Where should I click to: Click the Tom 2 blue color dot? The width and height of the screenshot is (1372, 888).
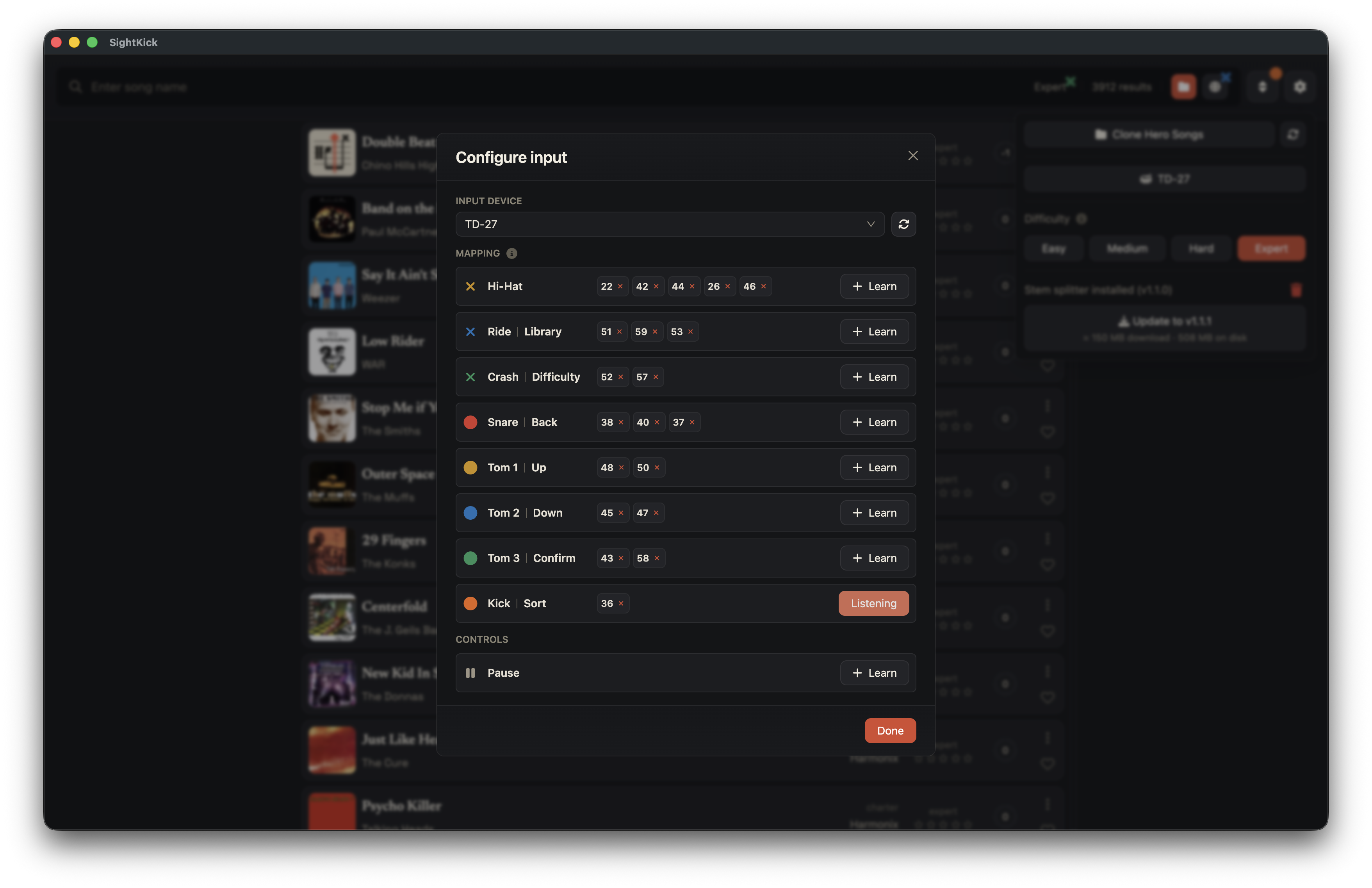[470, 513]
